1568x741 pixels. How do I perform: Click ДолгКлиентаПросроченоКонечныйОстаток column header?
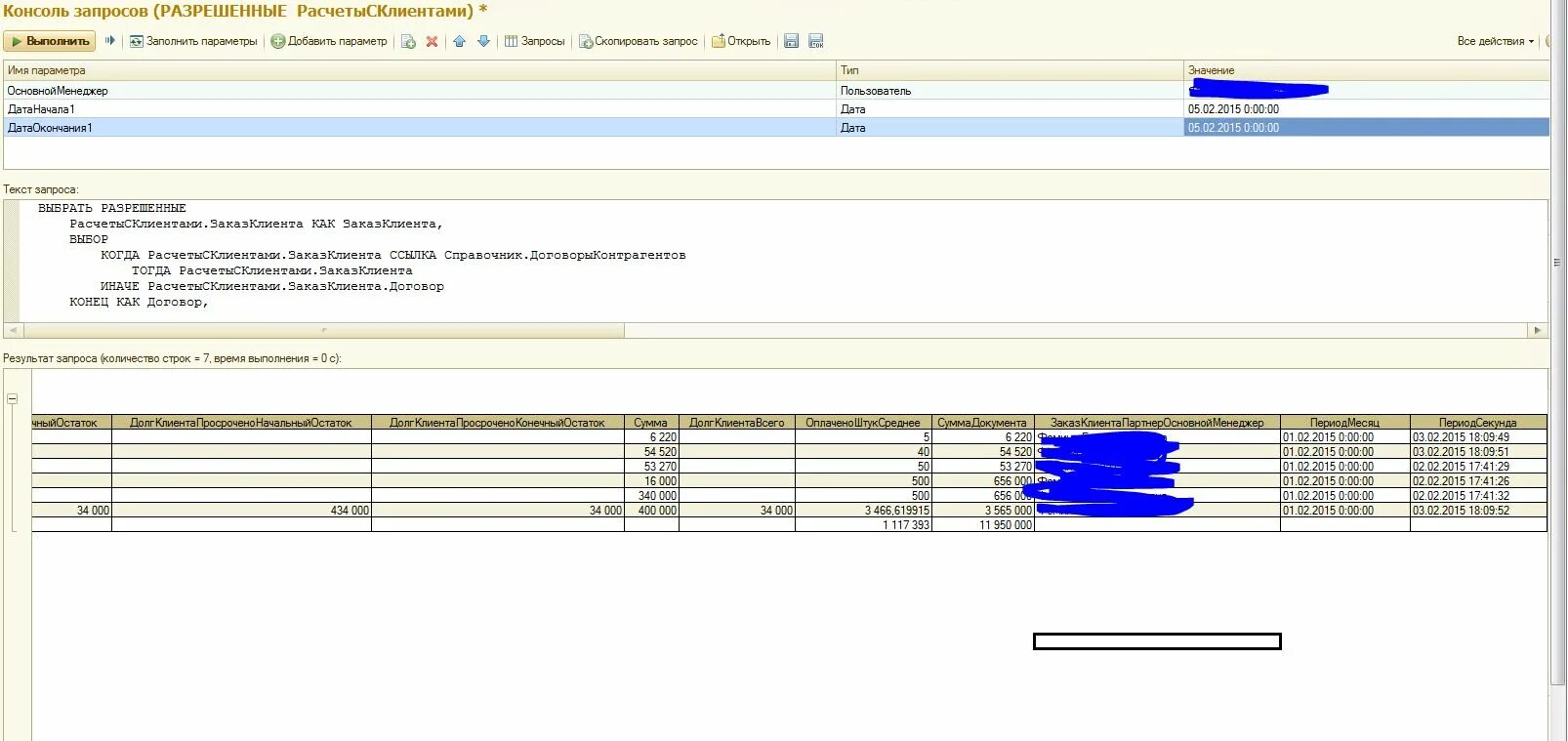[497, 423]
